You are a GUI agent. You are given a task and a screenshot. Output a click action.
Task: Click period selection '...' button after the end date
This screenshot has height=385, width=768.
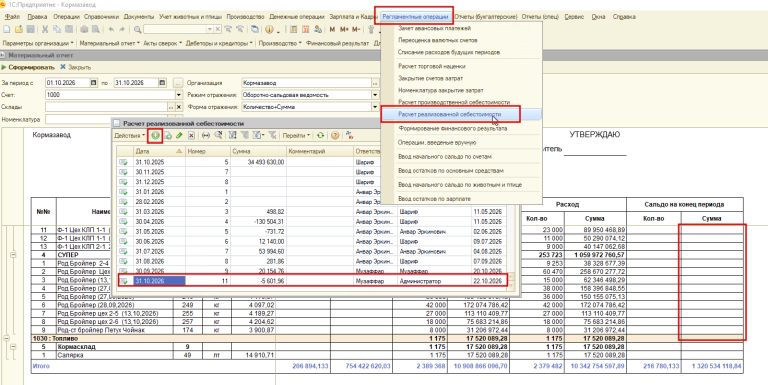tap(178, 83)
